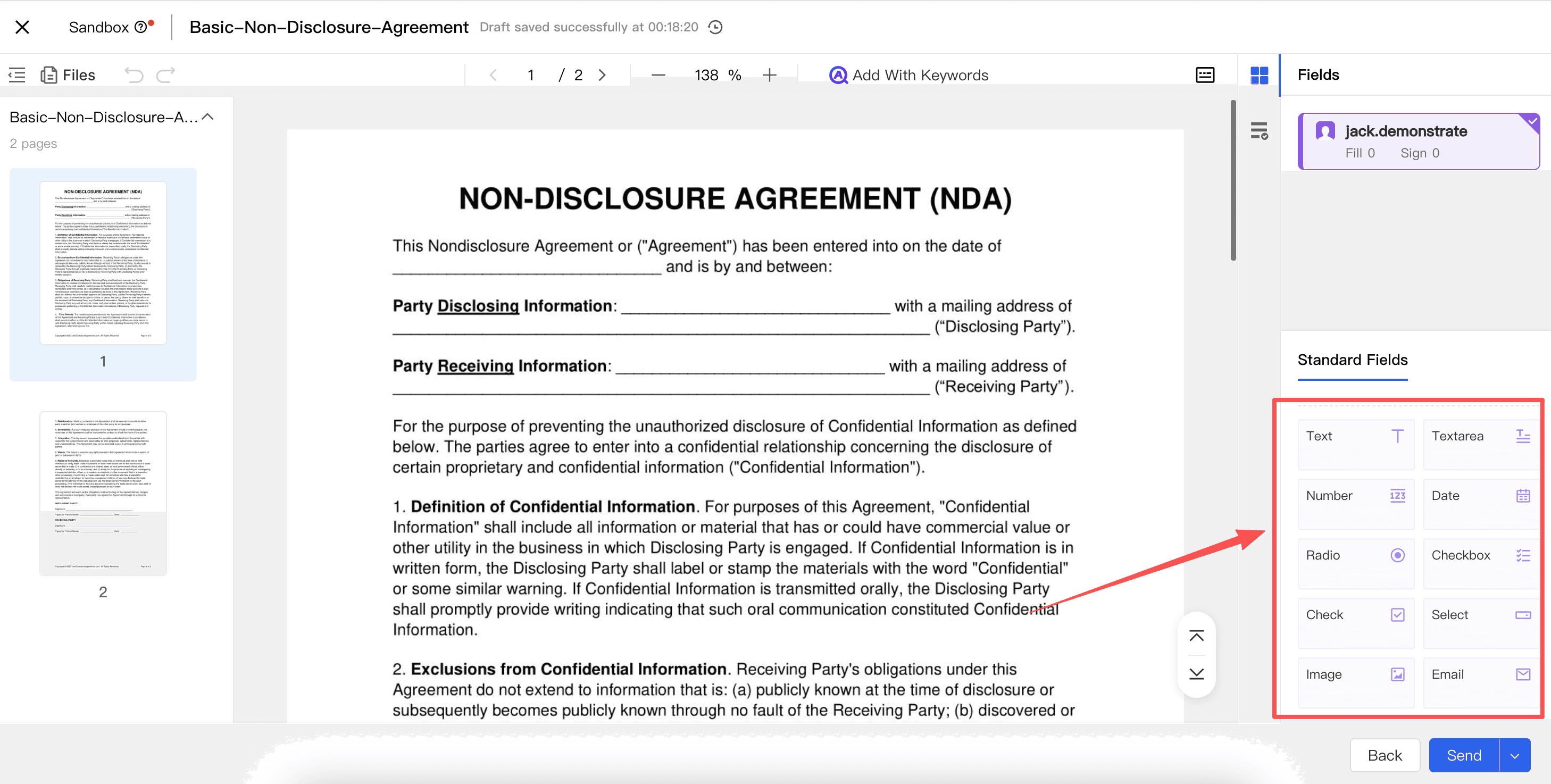Viewport: 1551px width, 784px height.
Task: Click the Add With Keywords icon
Action: pos(838,76)
